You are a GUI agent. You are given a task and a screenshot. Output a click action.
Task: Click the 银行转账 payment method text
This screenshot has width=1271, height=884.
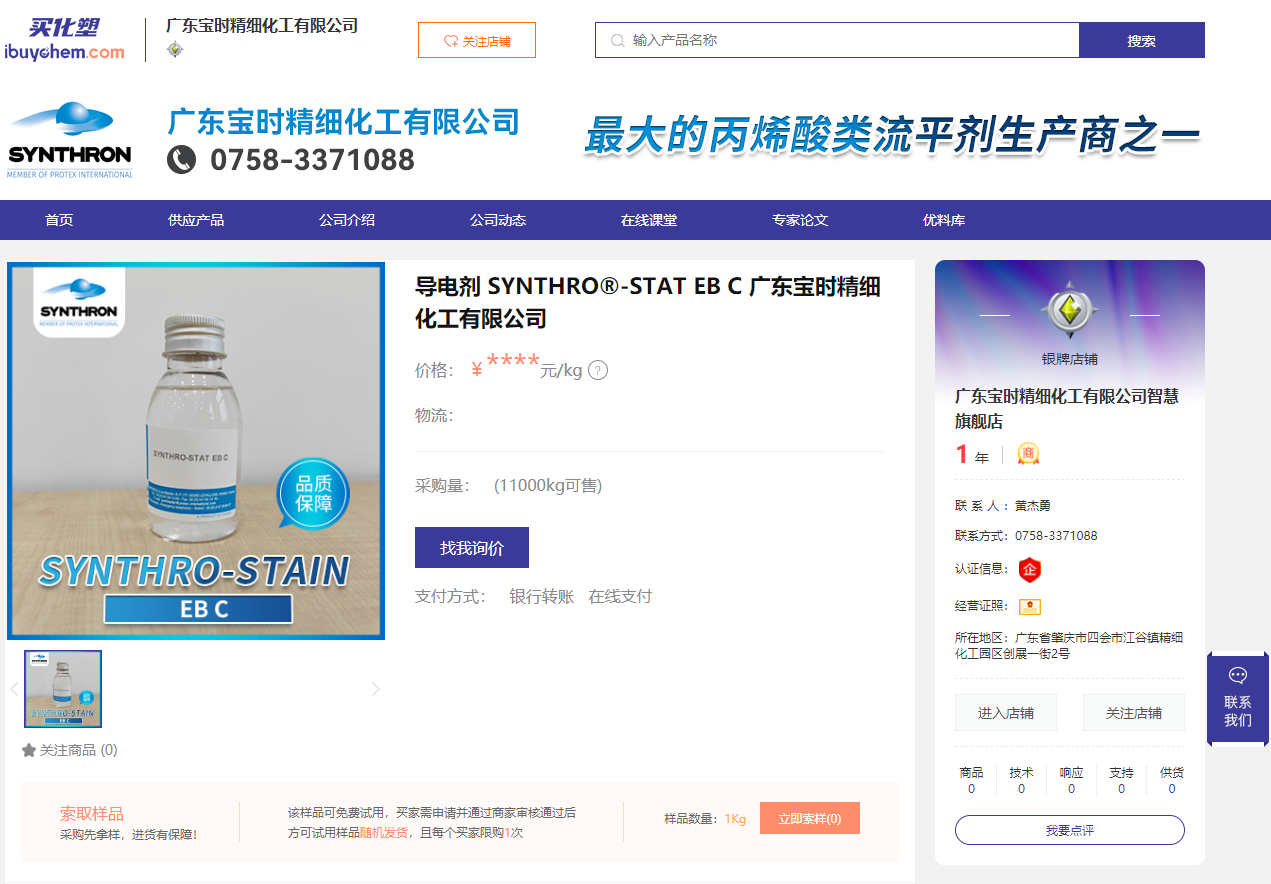(x=542, y=597)
